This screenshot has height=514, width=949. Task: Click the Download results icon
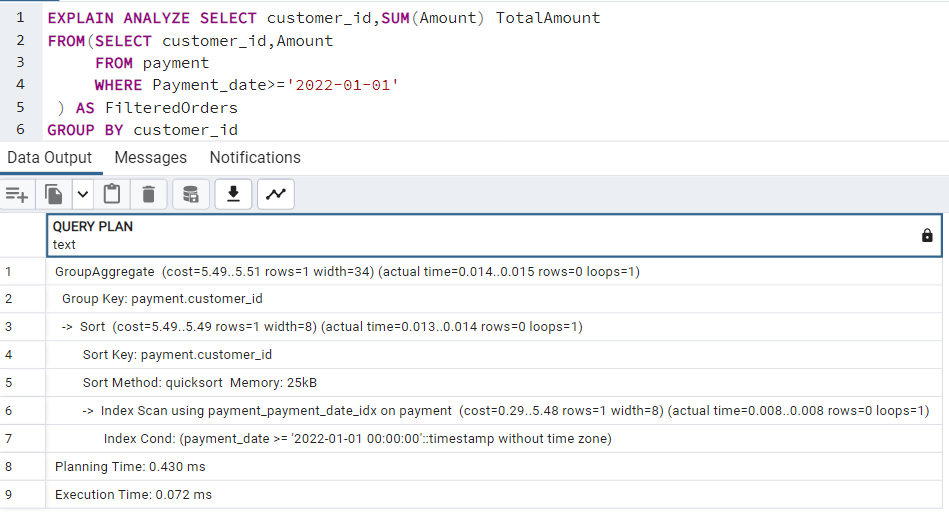tap(233, 194)
